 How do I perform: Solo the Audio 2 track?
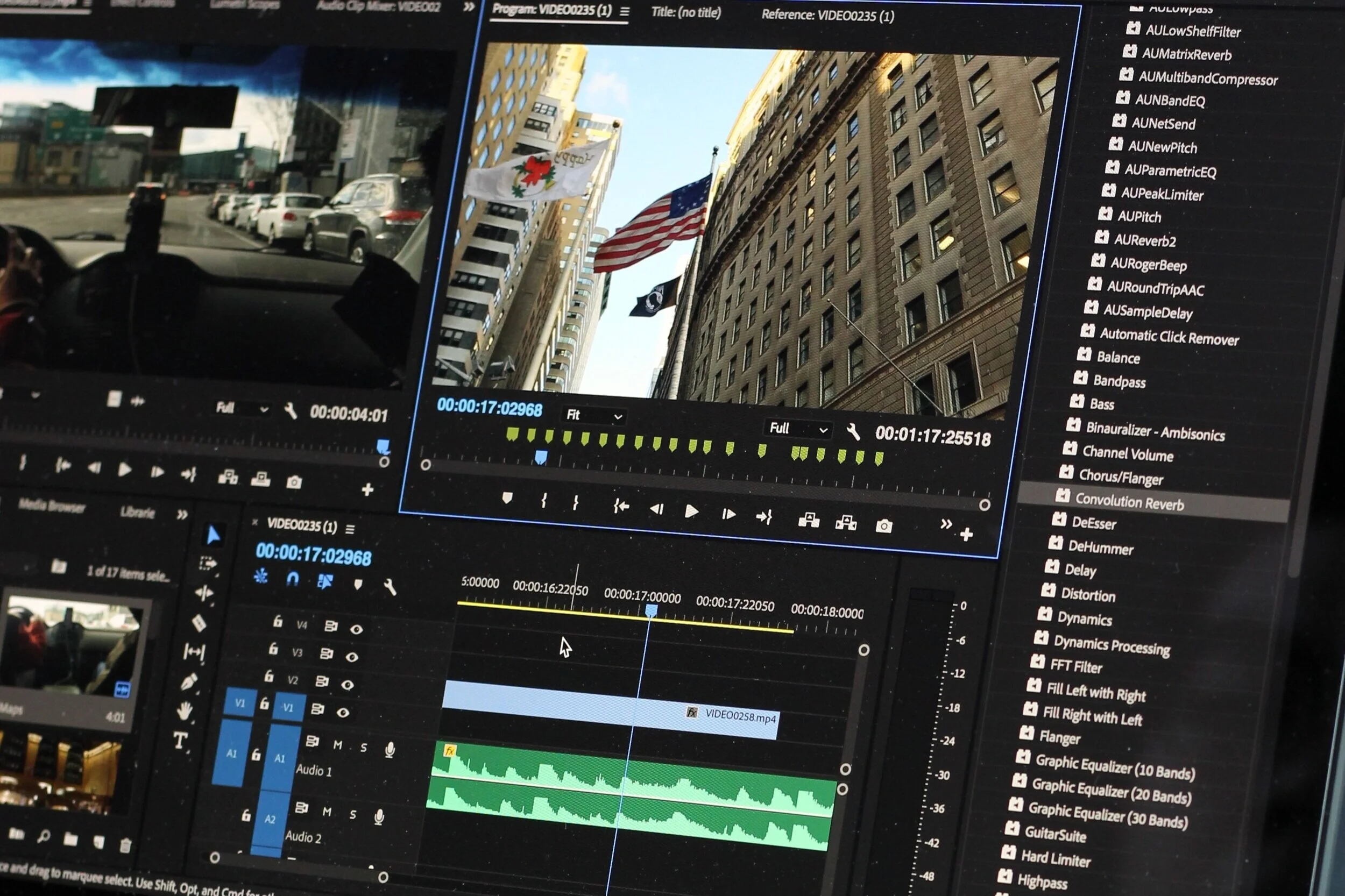point(353,814)
